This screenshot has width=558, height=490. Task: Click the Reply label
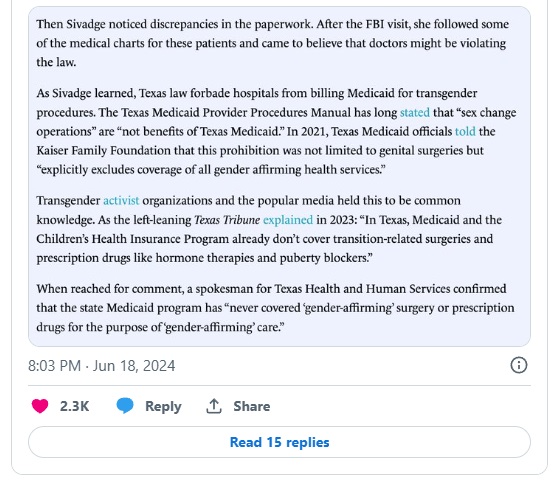(x=163, y=406)
